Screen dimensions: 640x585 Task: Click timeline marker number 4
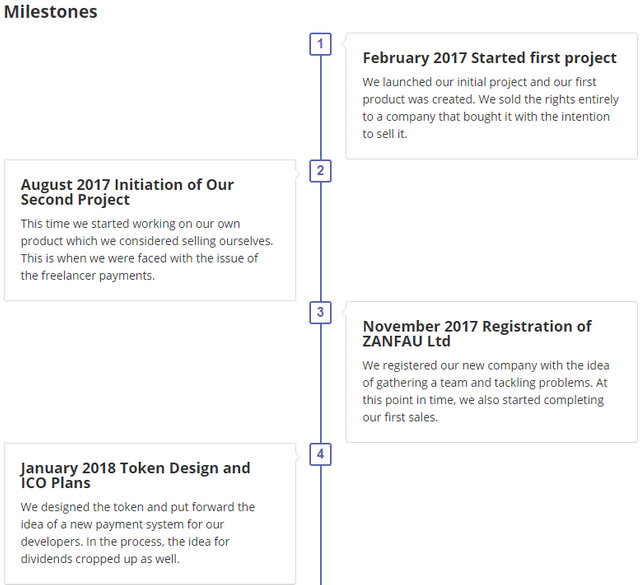(x=320, y=454)
